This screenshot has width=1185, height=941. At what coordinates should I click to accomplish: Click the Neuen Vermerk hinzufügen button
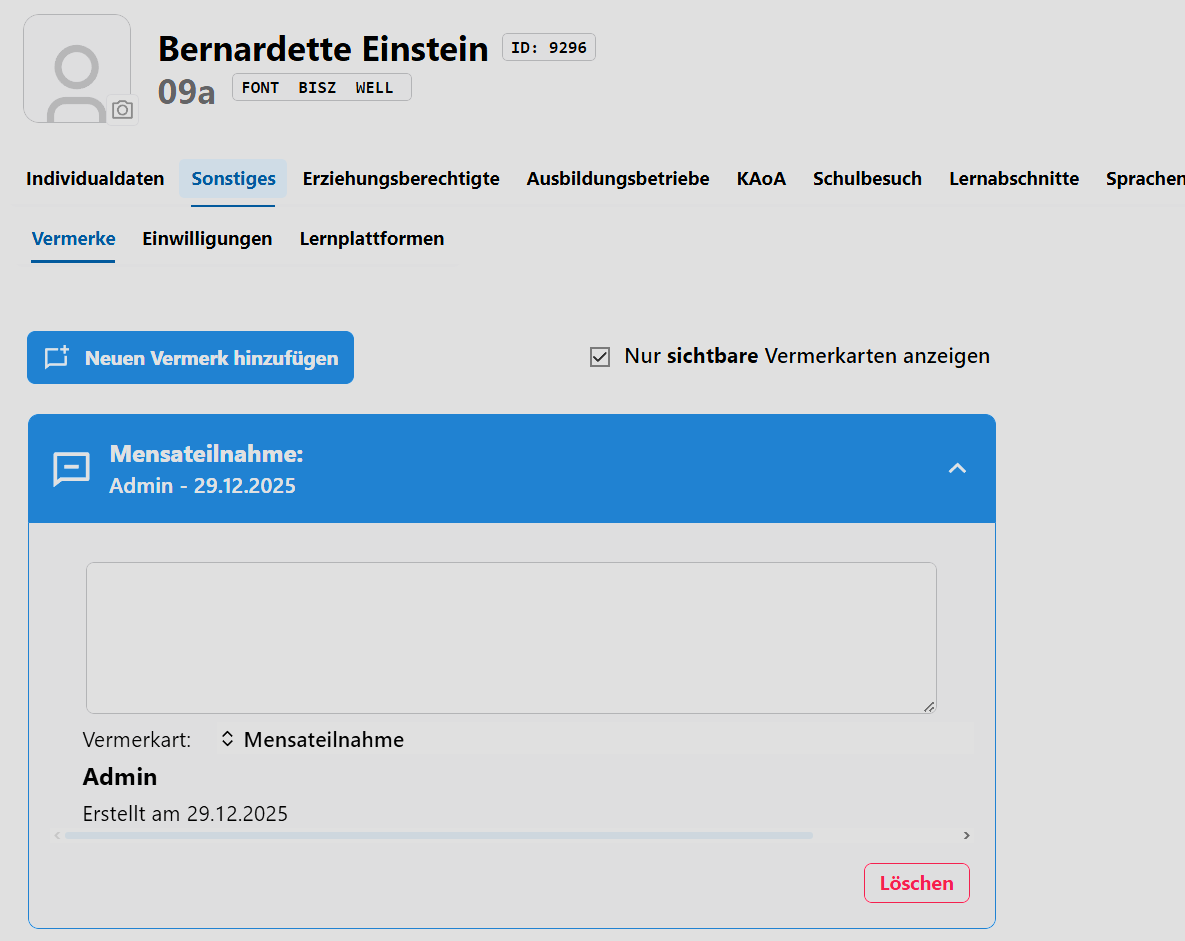coord(190,357)
